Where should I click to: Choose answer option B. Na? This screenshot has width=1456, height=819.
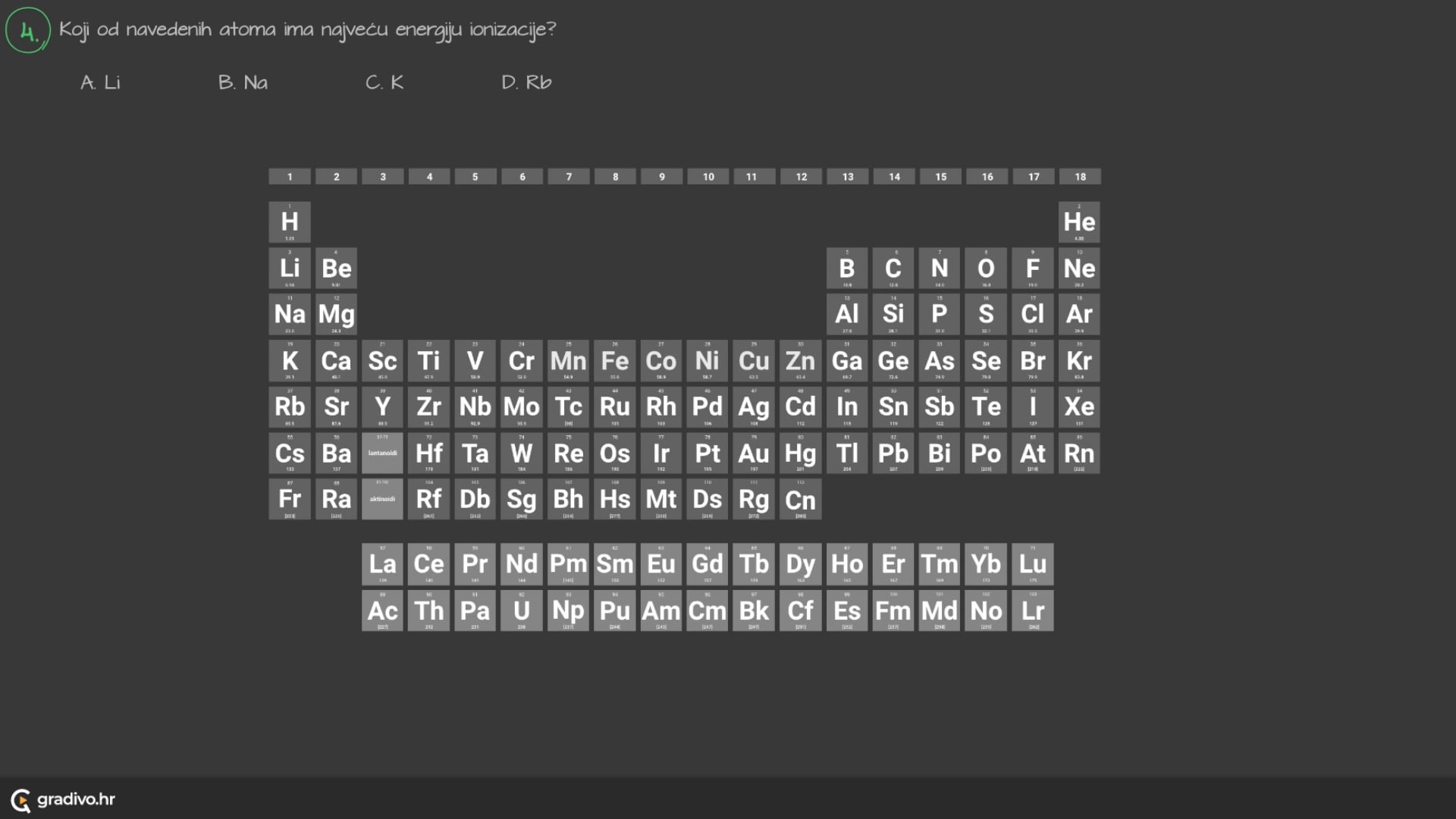(x=243, y=82)
